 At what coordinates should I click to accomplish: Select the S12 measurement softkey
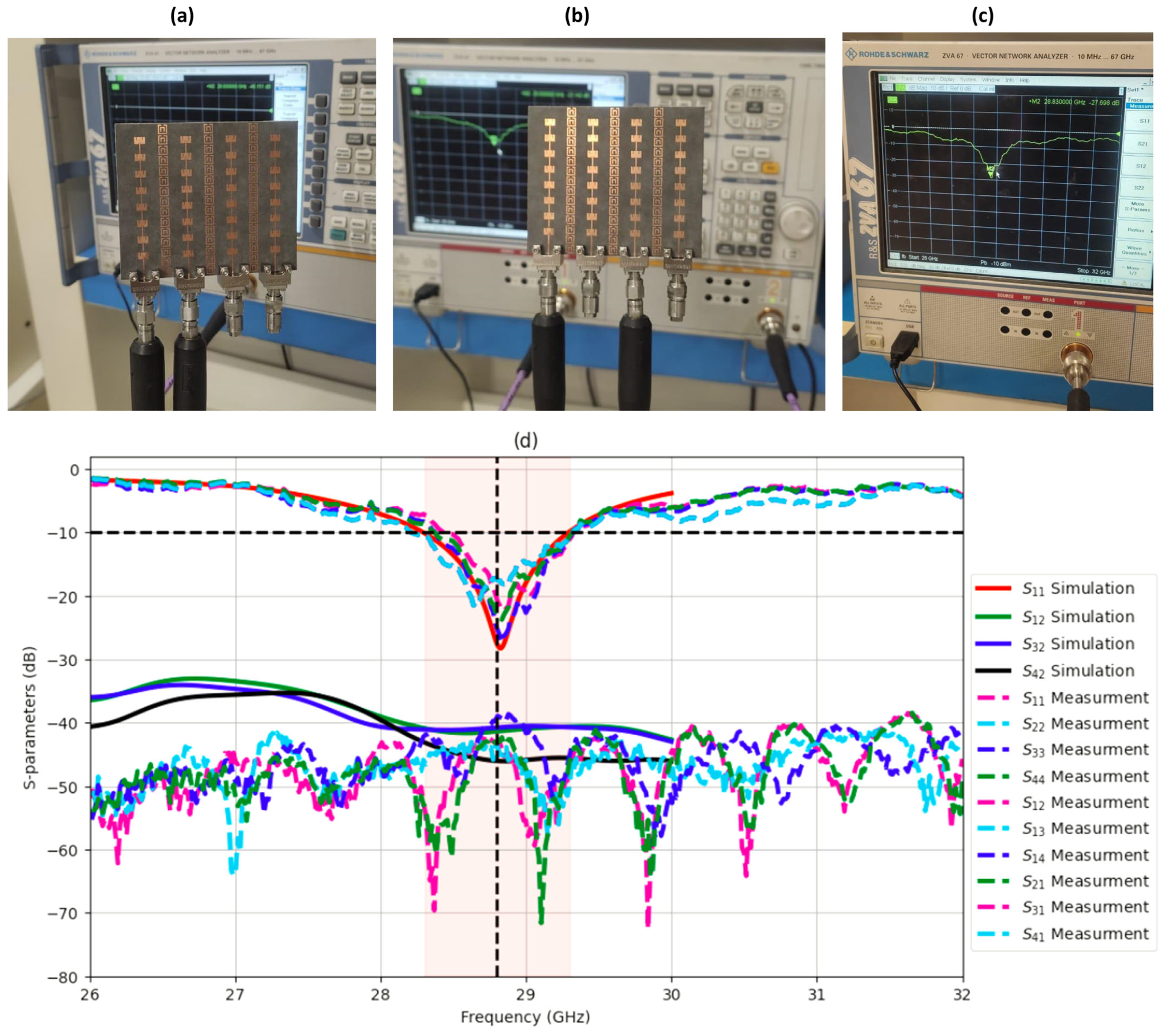(x=1141, y=166)
